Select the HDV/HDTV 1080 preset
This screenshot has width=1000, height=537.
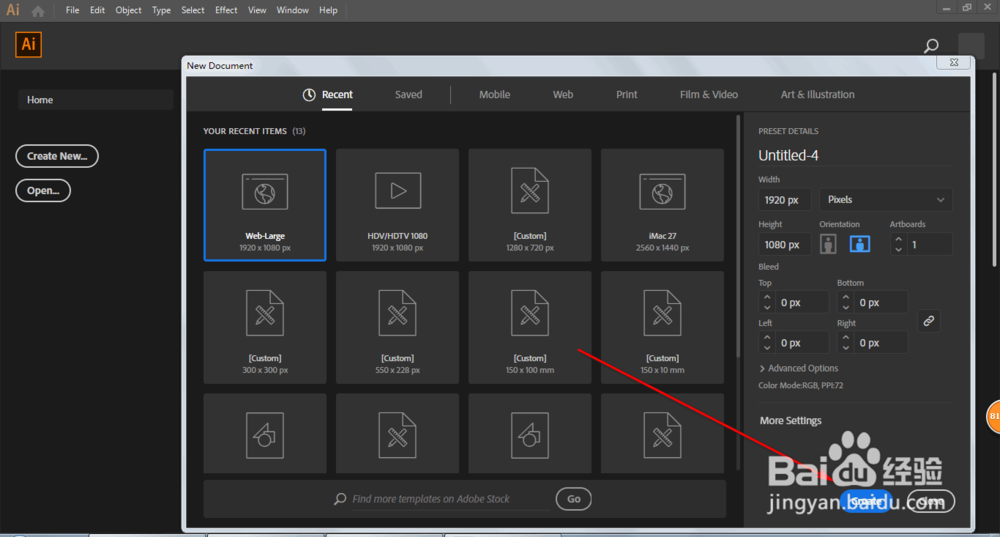tap(397, 205)
